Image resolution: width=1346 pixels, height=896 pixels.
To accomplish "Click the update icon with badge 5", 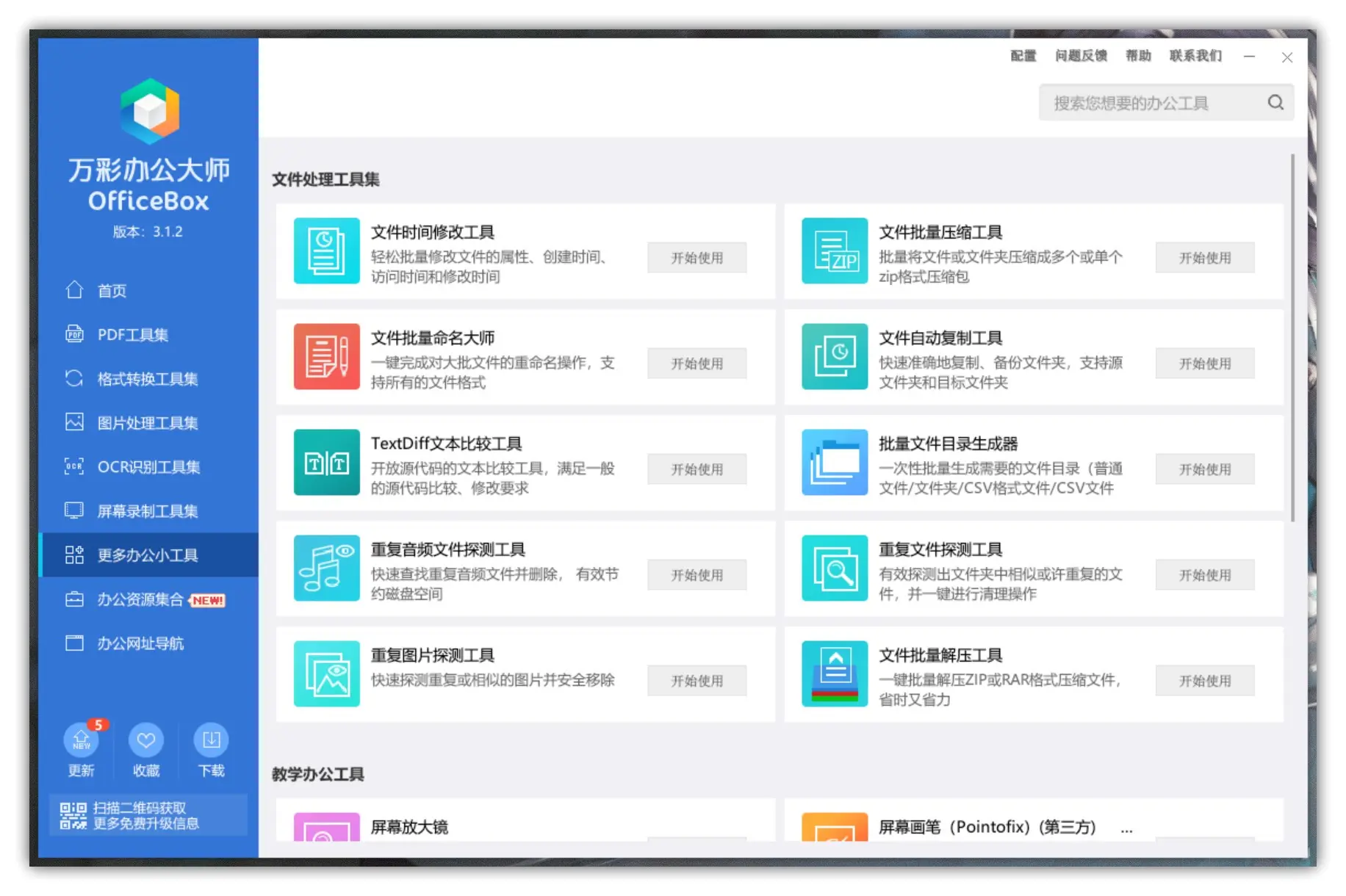I will pos(82,740).
